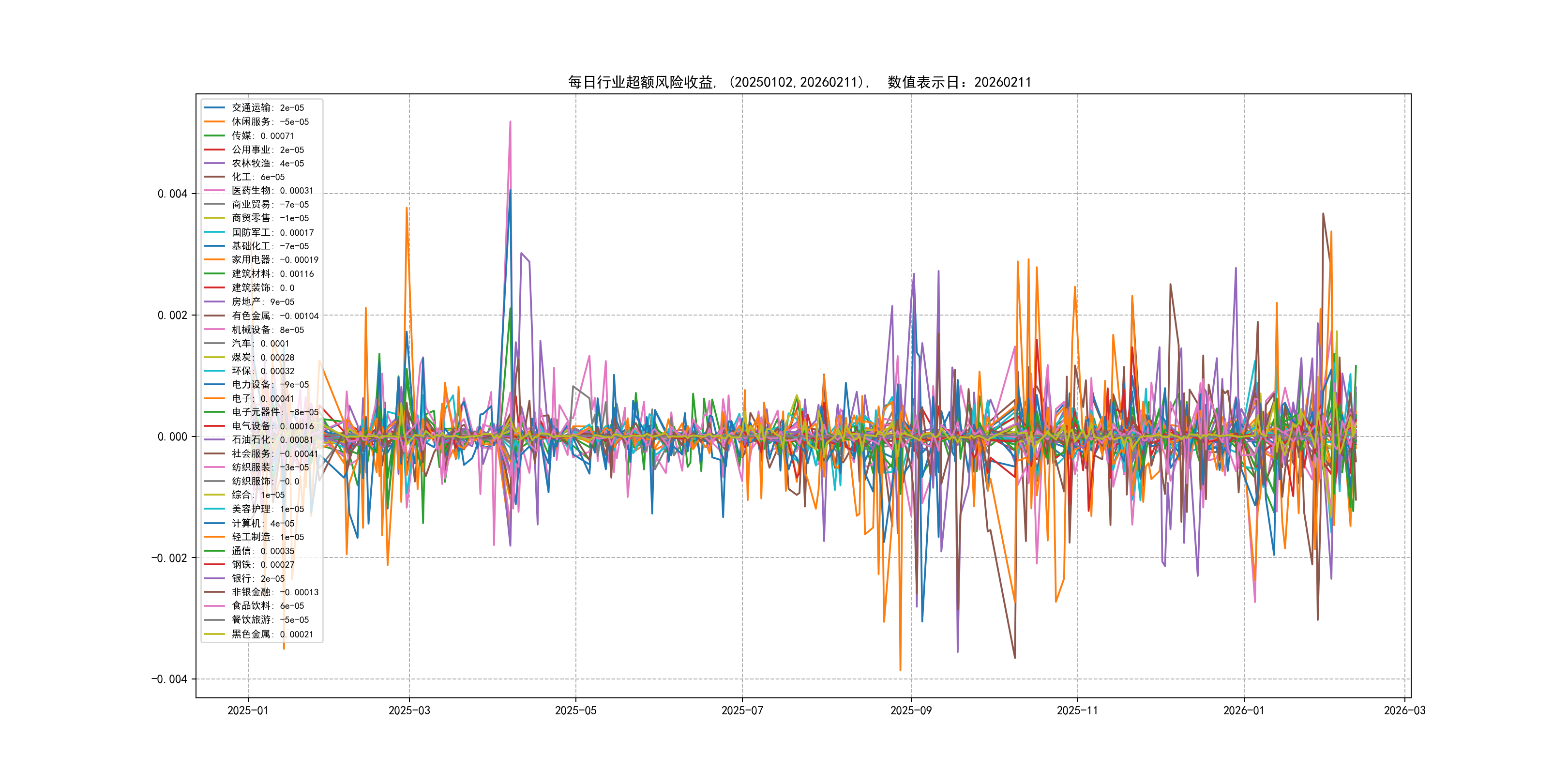Click the tallest pink spike peak
Viewport: 1568px width, 784px height.
tap(510, 122)
